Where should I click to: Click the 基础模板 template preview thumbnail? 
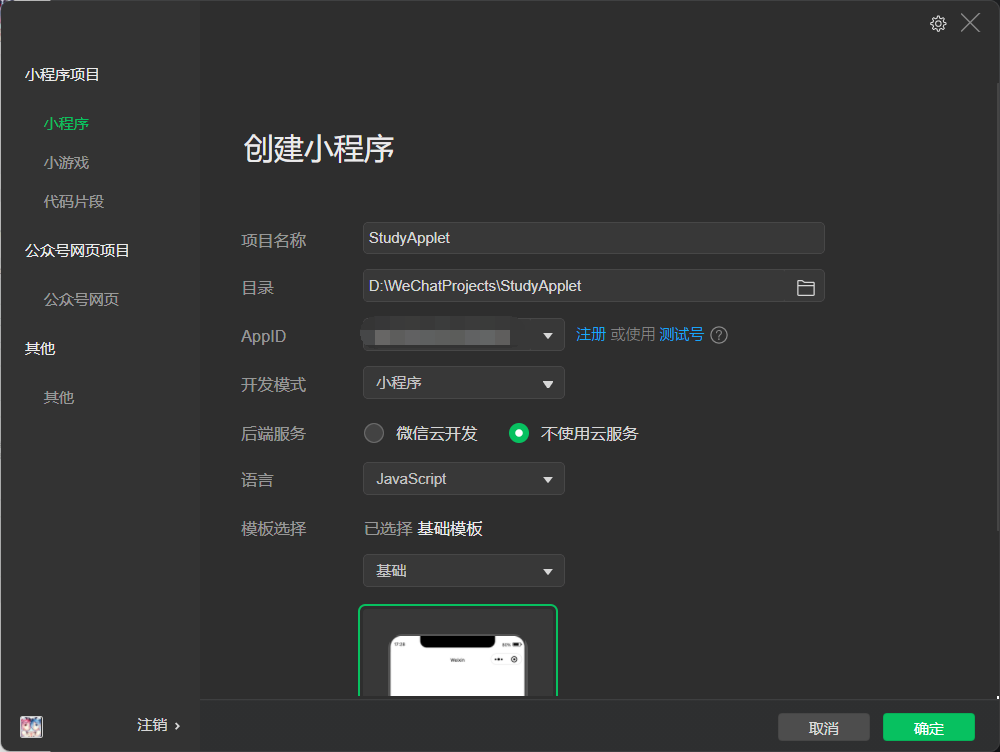458,655
